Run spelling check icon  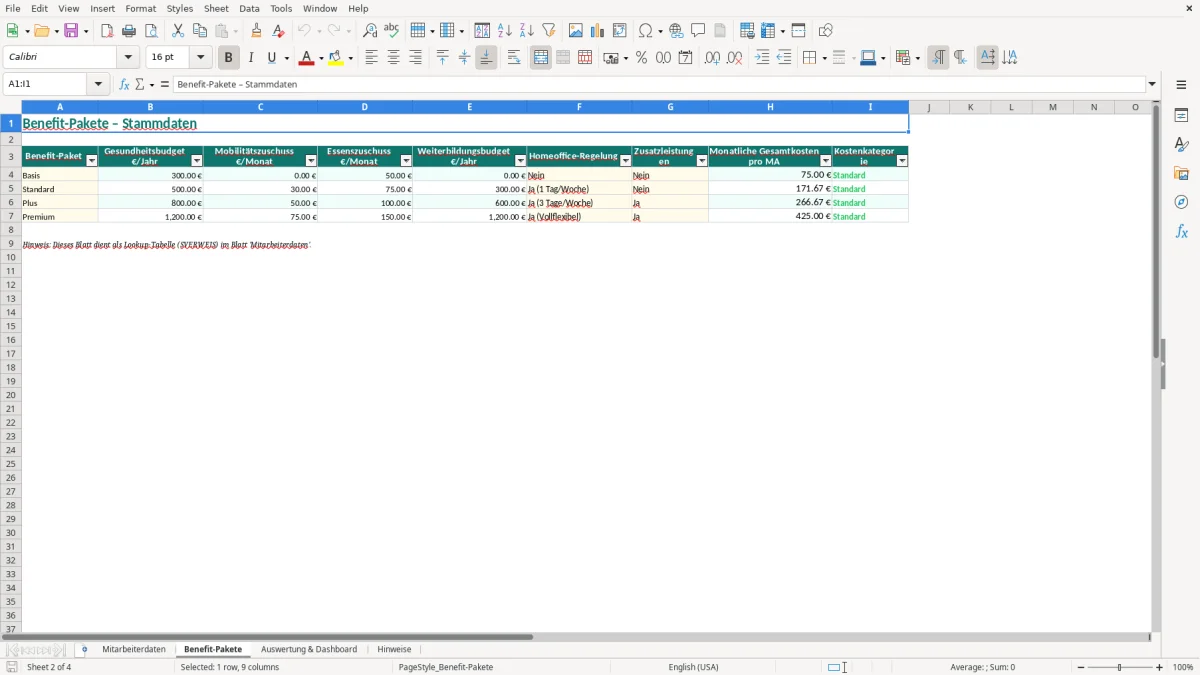coord(392,31)
